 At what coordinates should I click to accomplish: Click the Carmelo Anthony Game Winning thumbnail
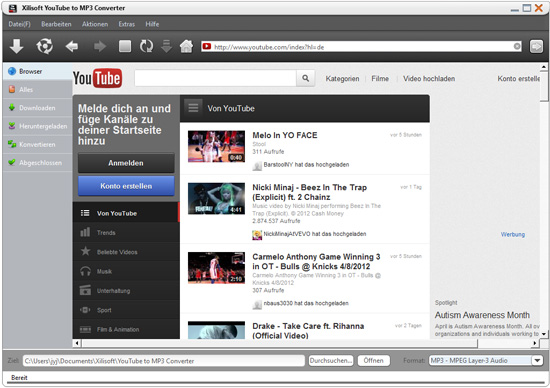(216, 268)
